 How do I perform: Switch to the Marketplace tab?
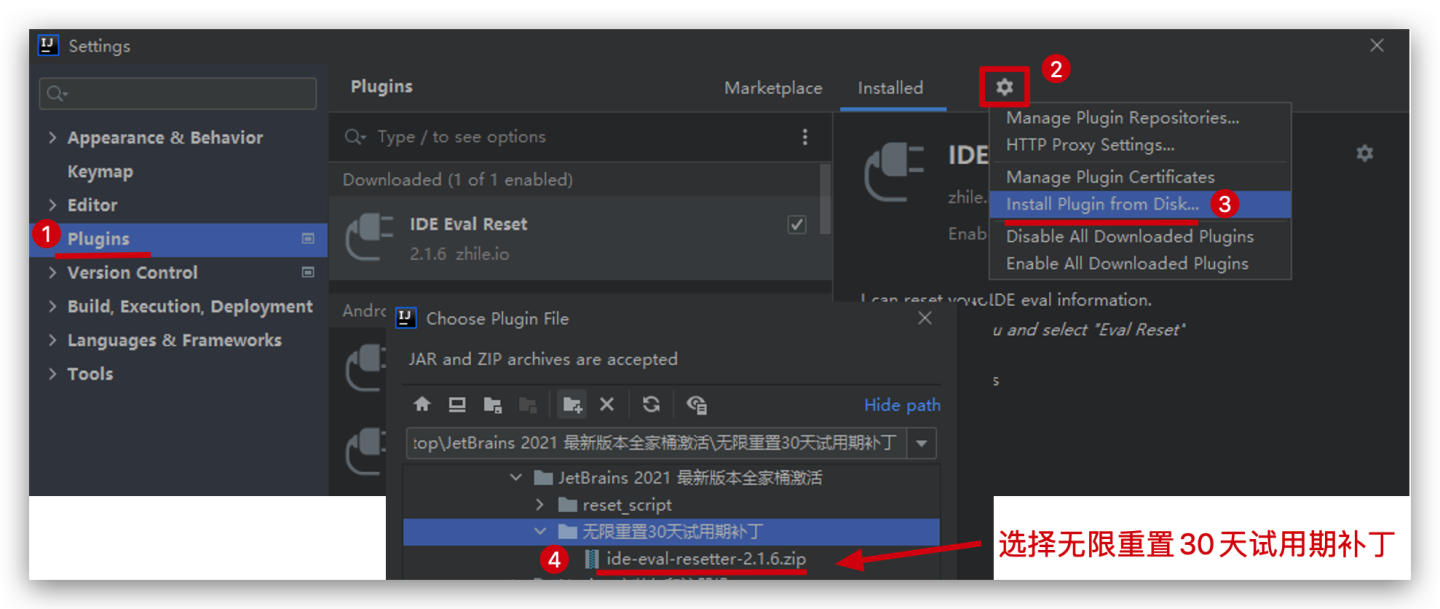click(x=773, y=88)
